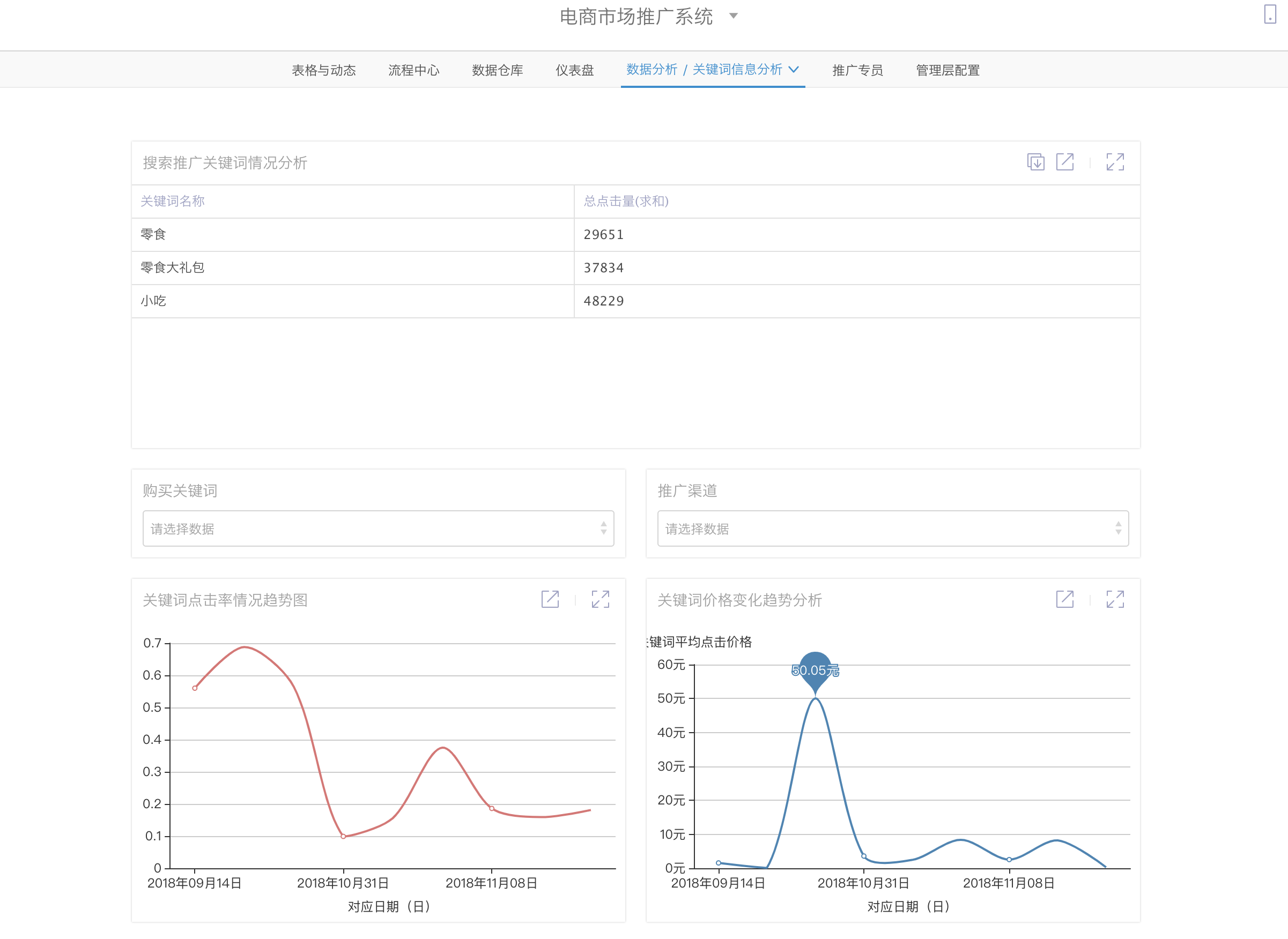Open the 流程中心 tab
The width and height of the screenshot is (1288, 939).
pyautogui.click(x=413, y=70)
